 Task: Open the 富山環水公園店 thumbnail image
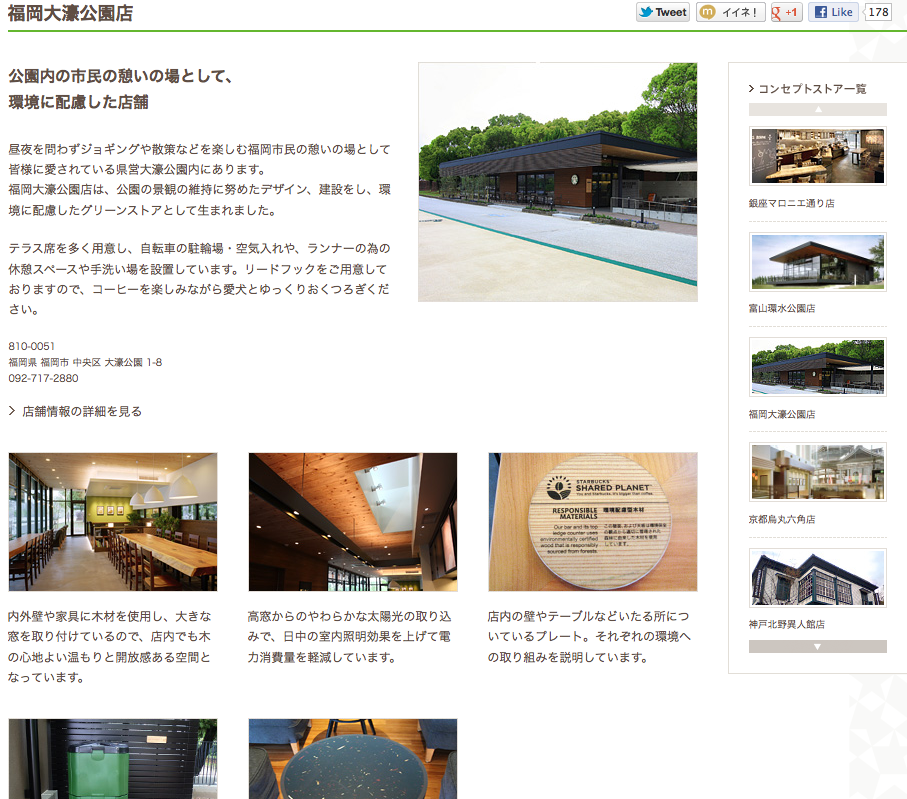817,262
